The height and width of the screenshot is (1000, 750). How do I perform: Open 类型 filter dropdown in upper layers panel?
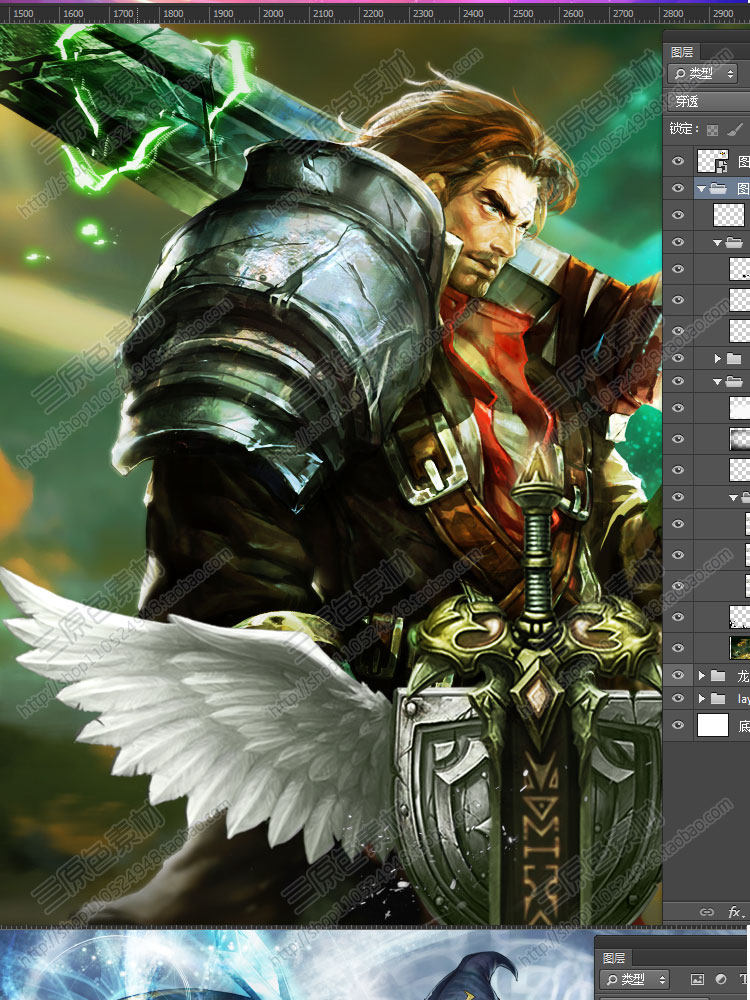point(702,74)
